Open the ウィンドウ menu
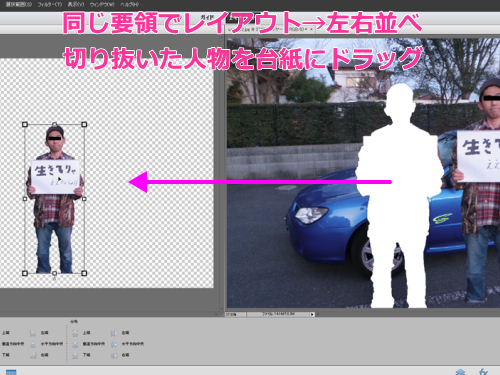This screenshot has height=375, width=500. point(102,4)
